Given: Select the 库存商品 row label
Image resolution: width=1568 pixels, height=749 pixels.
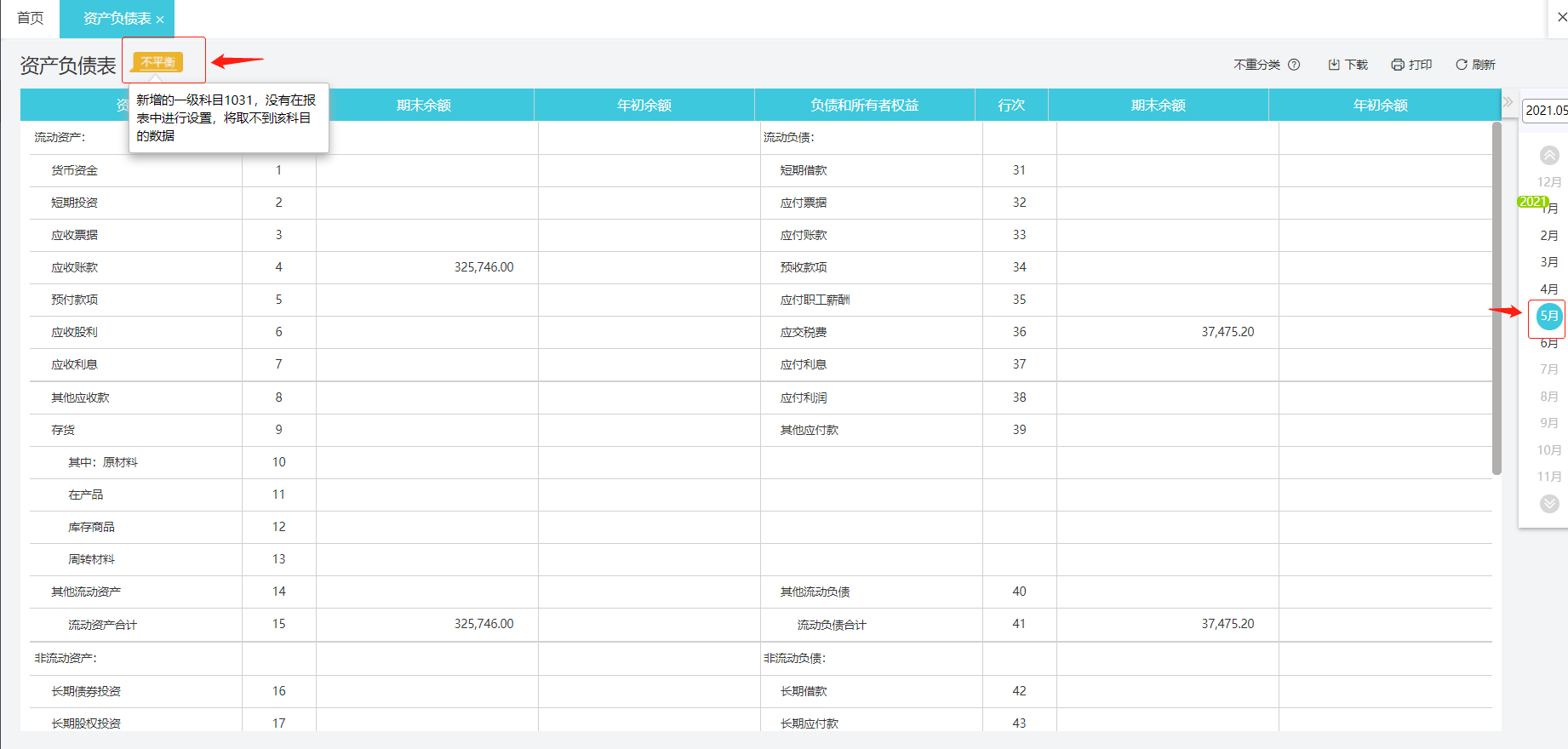Looking at the screenshot, I should (91, 527).
